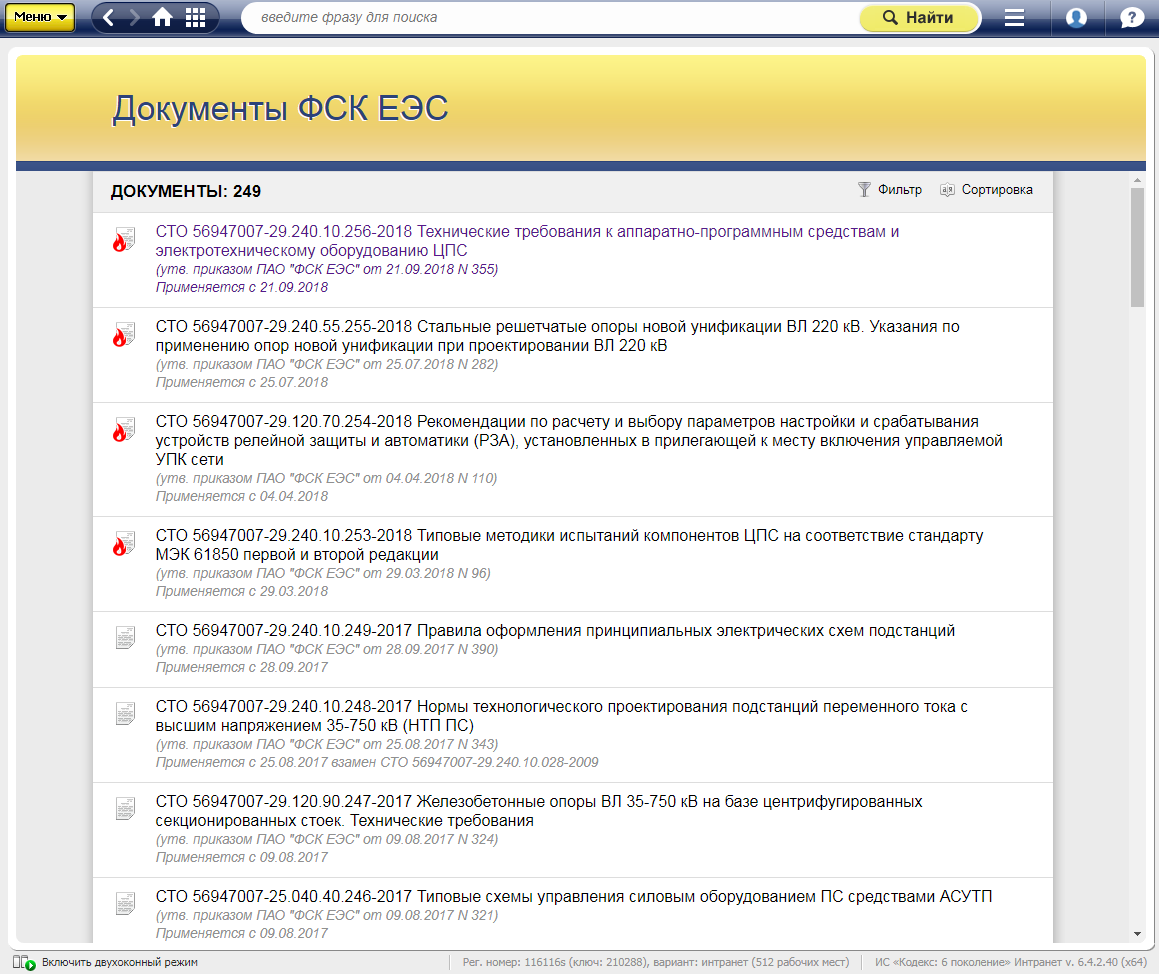Screen dimensions: 1159x974
Task: Go to the home page icon
Action: pyautogui.click(x=163, y=18)
